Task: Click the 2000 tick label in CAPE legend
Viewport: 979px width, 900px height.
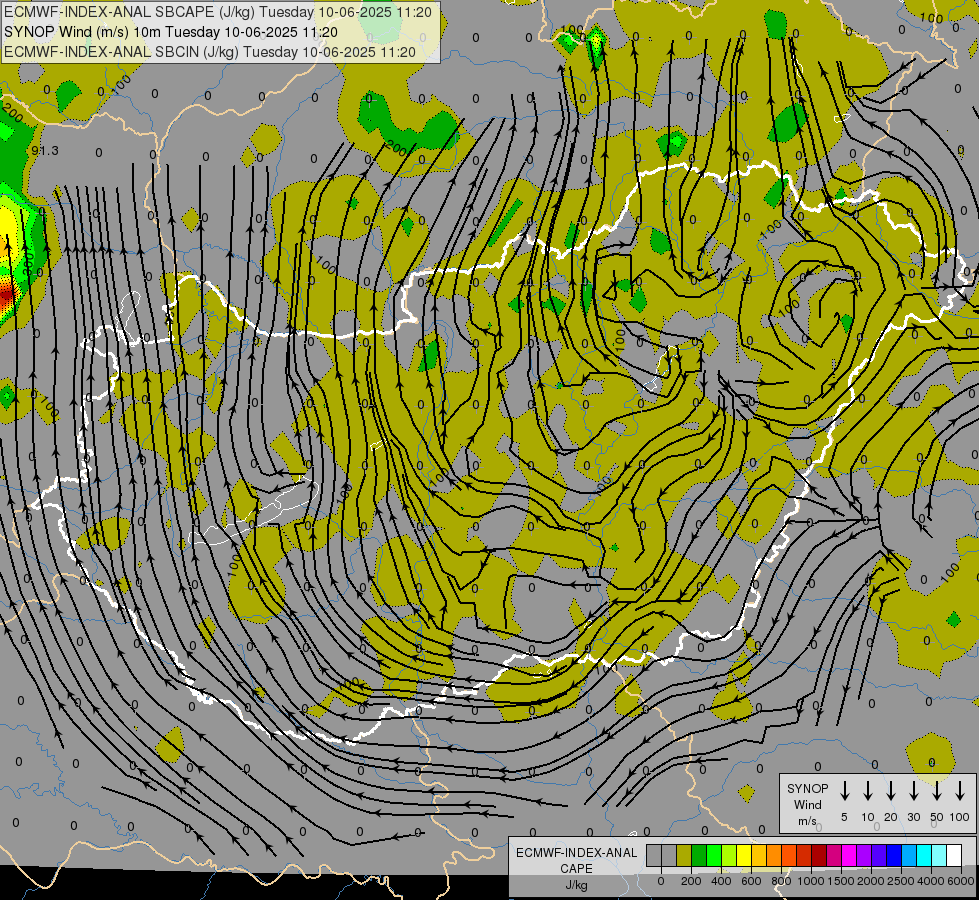Action: (871, 881)
